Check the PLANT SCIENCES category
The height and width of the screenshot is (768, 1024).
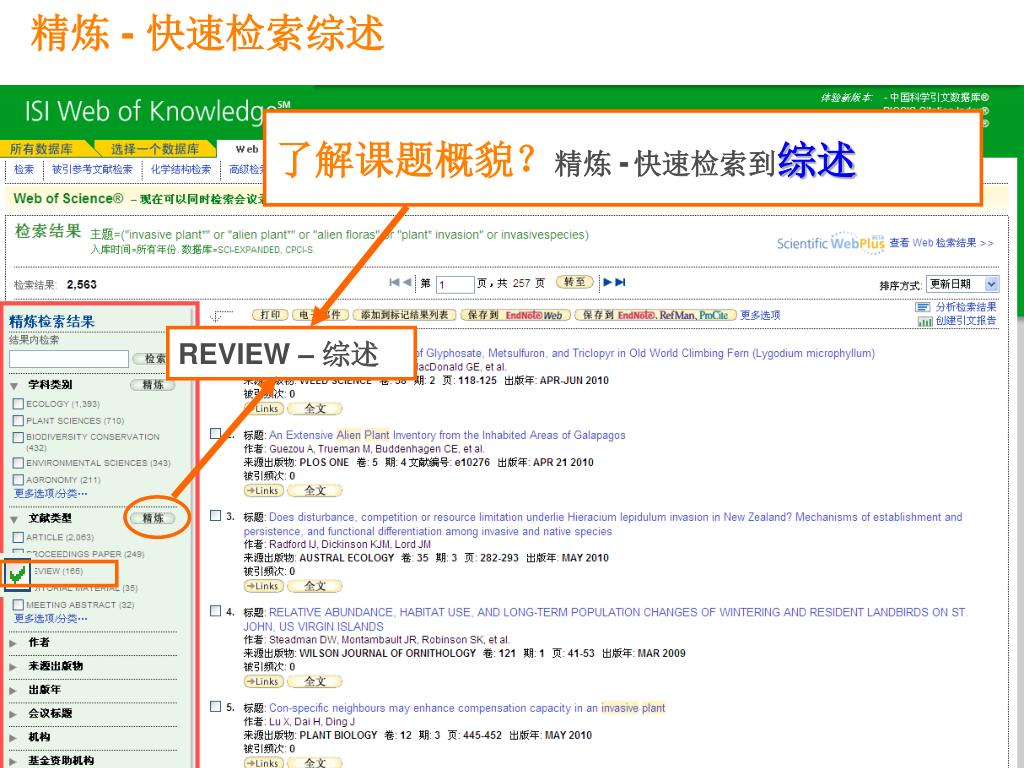click(18, 421)
